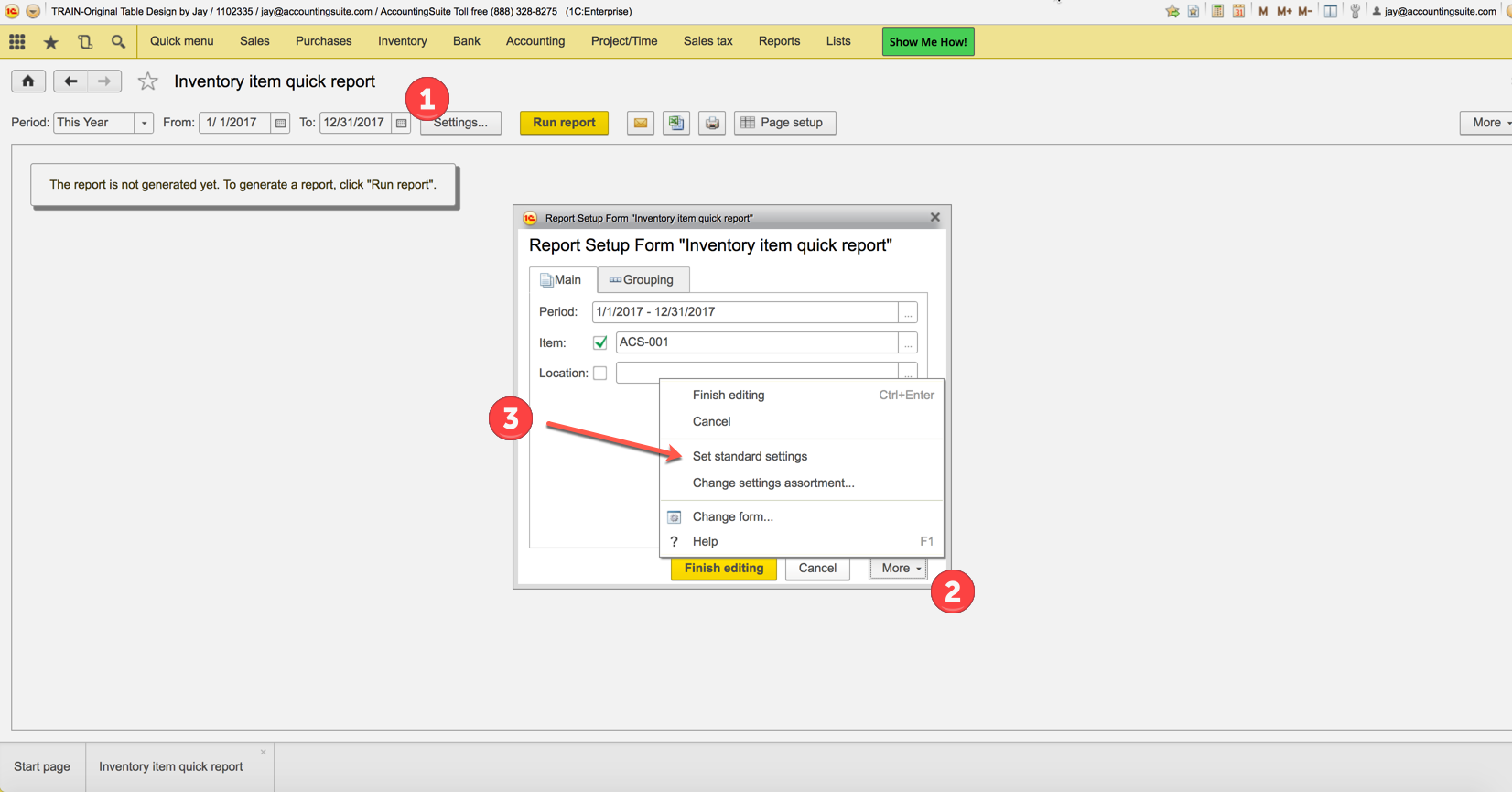The width and height of the screenshot is (1512, 792).
Task: Switch to the Main tab
Action: 563,280
